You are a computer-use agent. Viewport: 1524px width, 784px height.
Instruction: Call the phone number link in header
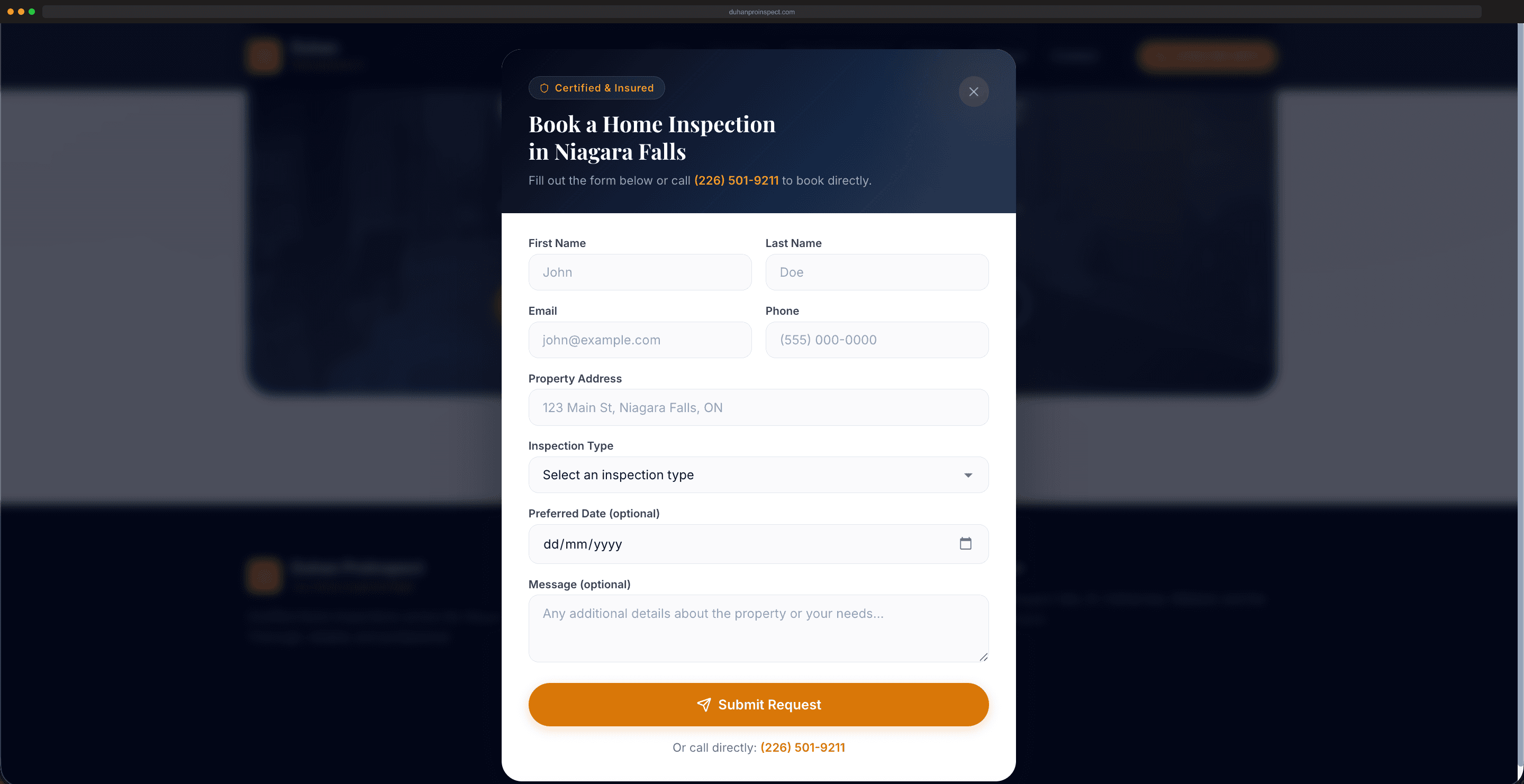pos(736,180)
